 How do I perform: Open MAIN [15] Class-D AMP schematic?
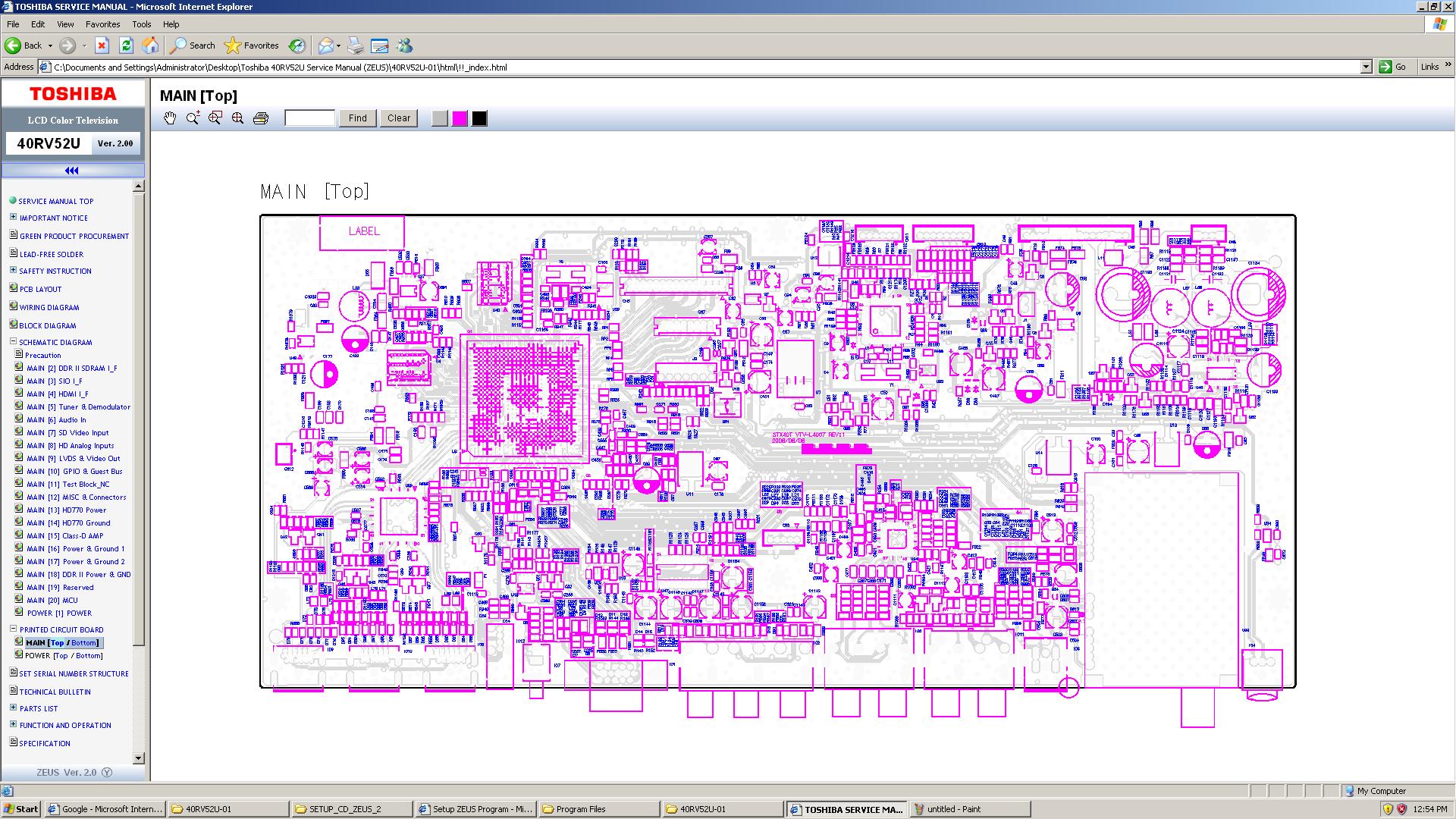pyautogui.click(x=65, y=536)
